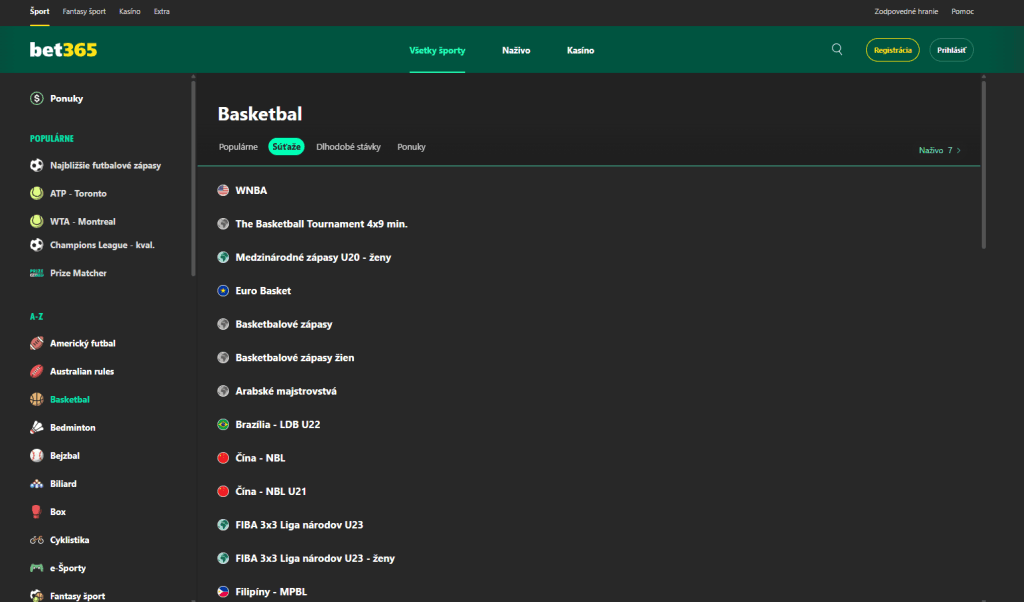Open the Extra link in top bar

coord(162,12)
